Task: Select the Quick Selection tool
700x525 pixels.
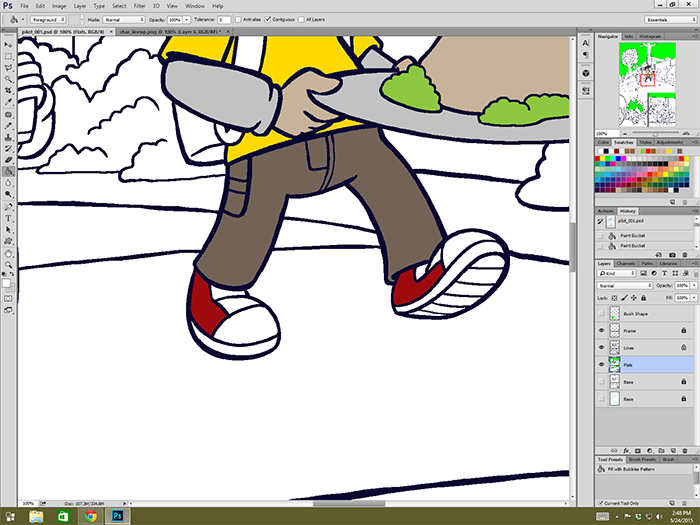Action: [x=8, y=79]
